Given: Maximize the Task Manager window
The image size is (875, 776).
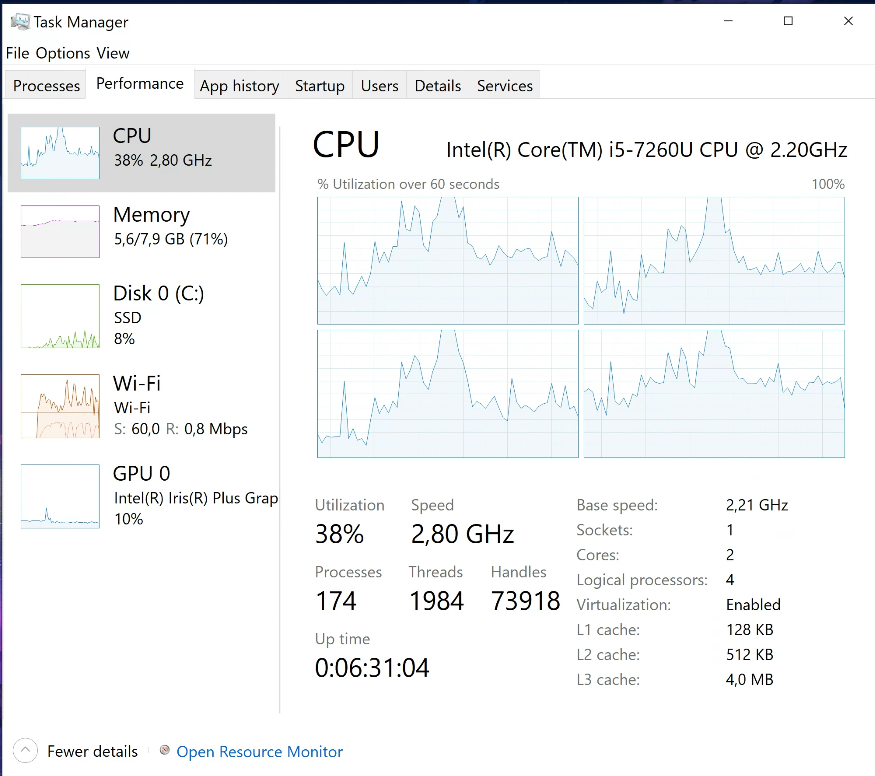Looking at the screenshot, I should coord(788,21).
